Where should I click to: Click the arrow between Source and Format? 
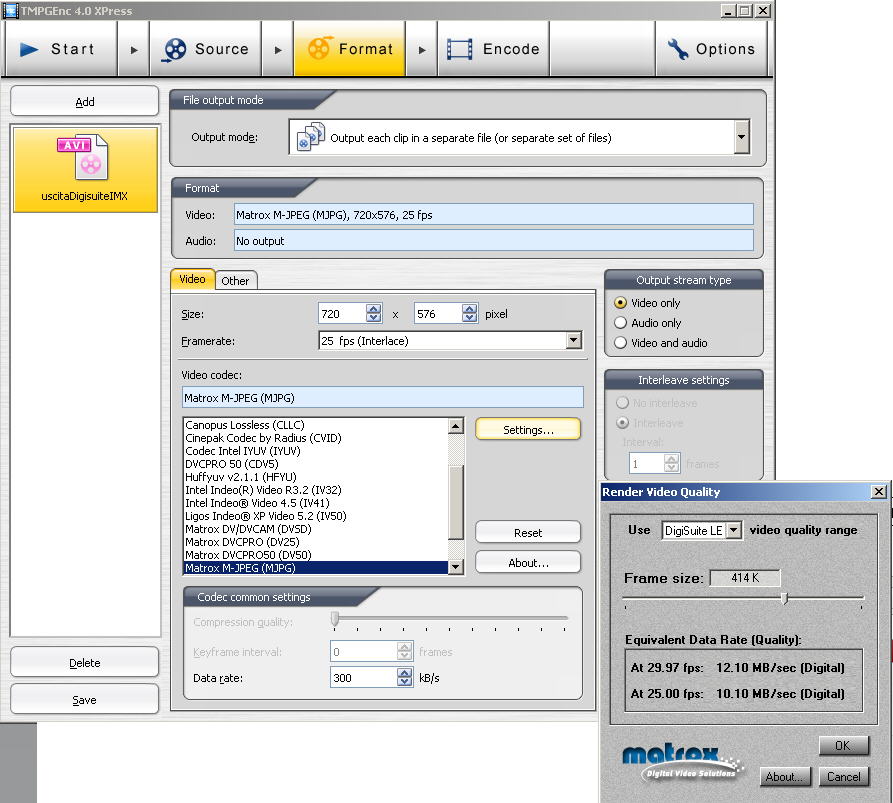click(x=278, y=50)
